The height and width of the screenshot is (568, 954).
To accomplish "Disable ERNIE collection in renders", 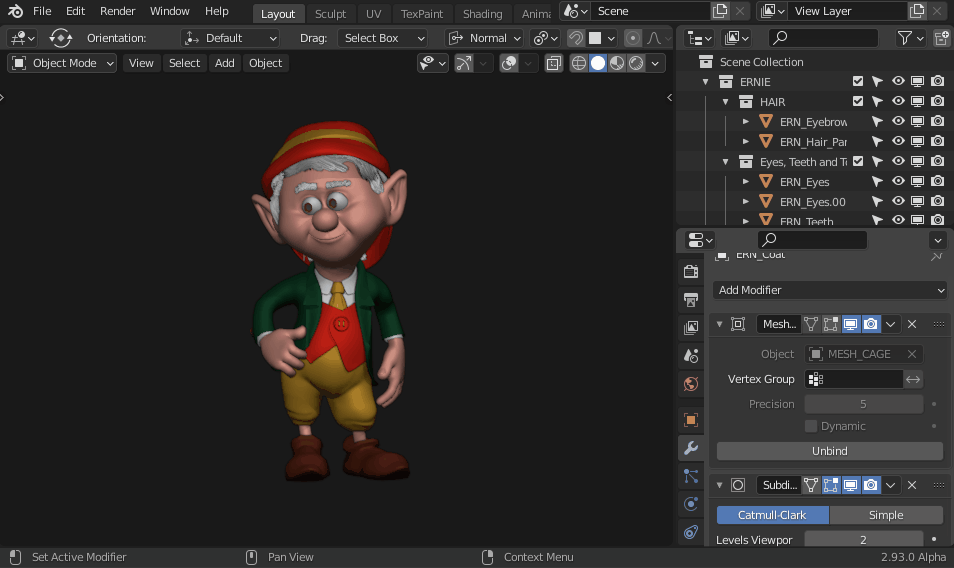I will 938,81.
